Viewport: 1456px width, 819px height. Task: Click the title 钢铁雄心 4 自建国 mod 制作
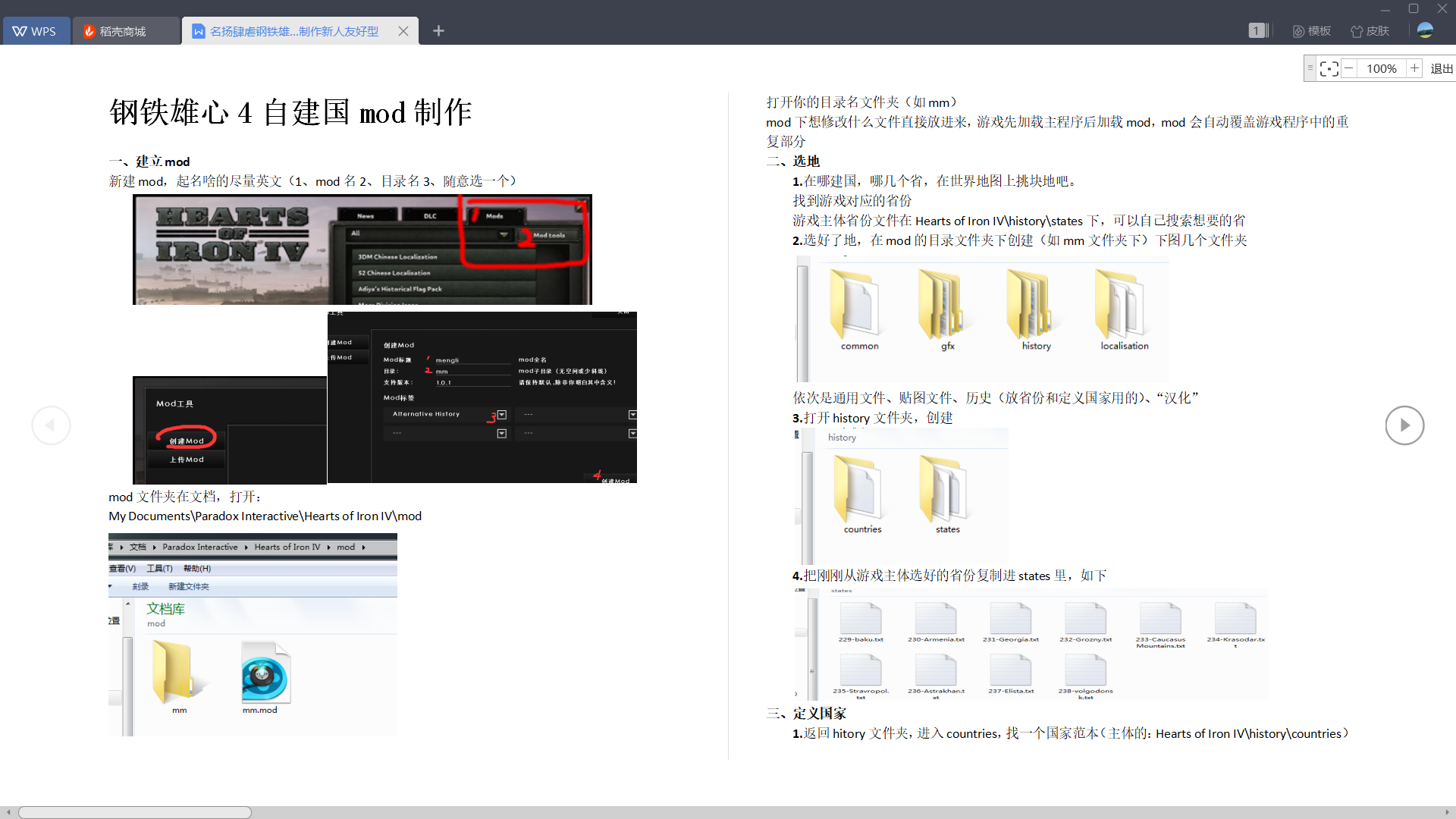point(291,113)
